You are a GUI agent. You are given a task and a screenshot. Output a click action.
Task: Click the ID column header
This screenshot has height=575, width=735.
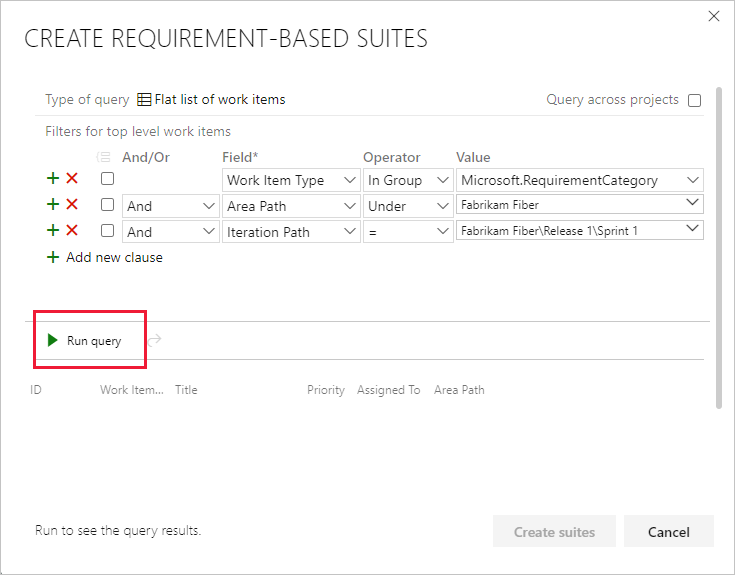[36, 390]
